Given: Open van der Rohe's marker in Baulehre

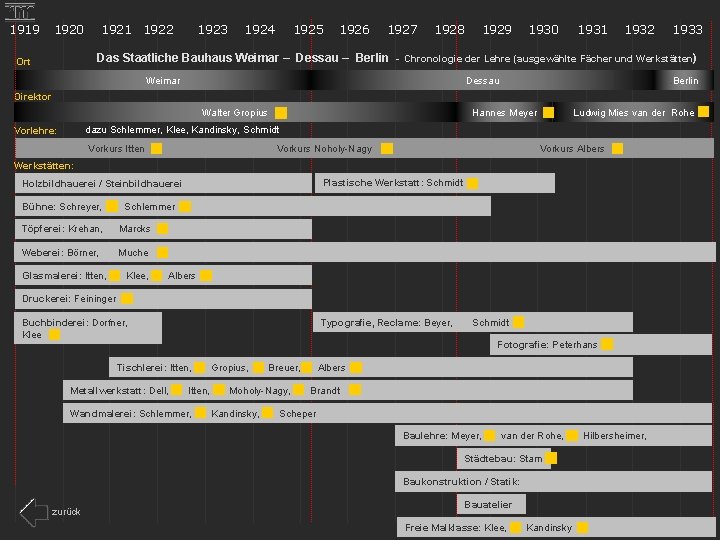Looking at the screenshot, I should [572, 436].
